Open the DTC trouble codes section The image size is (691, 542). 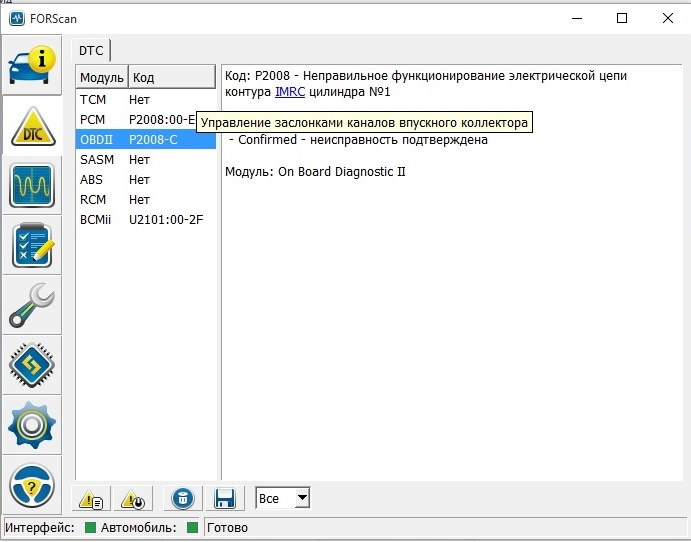pos(32,126)
